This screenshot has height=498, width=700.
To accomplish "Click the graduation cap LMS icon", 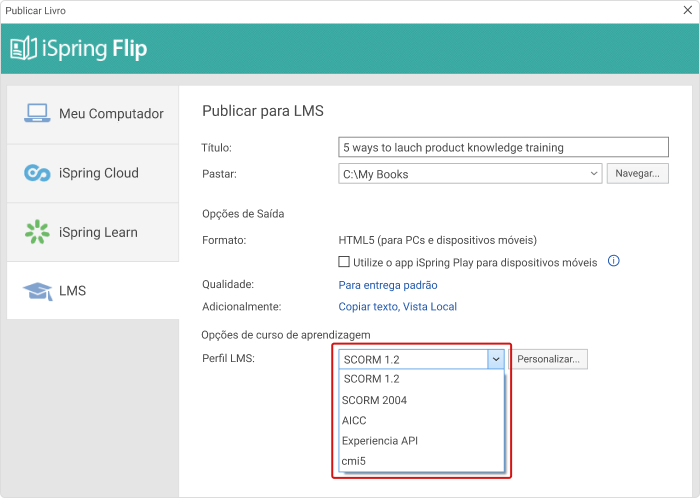I will point(38,291).
